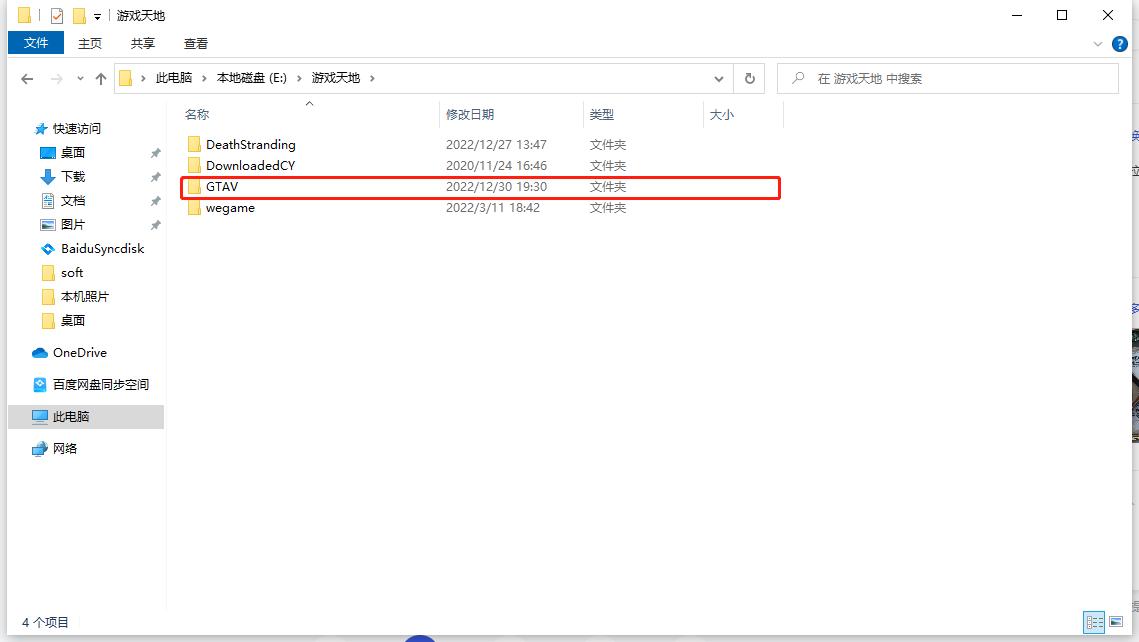Click the Help question mark icon
Screen dimensions: 1139x642
(1119, 43)
